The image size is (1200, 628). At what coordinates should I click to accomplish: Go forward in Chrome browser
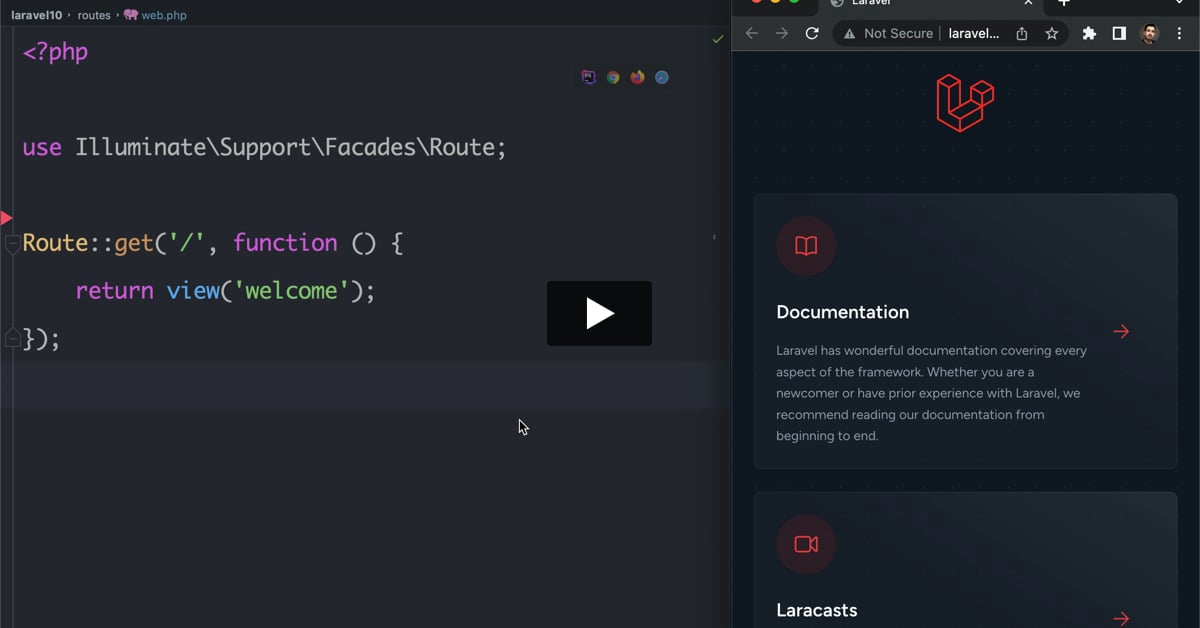[782, 33]
